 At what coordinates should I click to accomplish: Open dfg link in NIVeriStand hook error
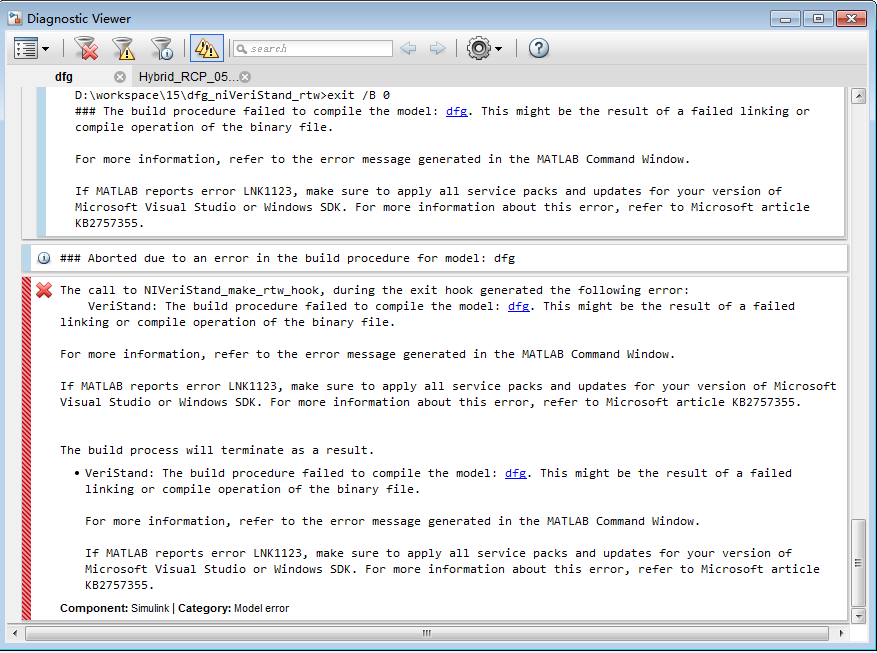coord(518,306)
